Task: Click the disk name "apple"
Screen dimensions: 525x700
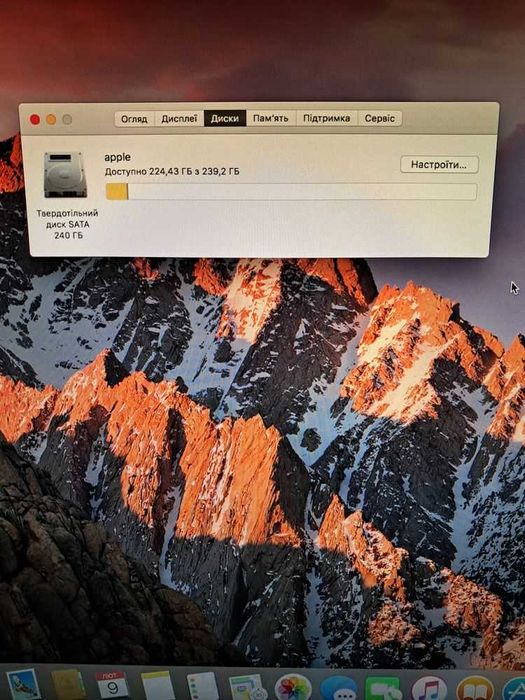Action: pyautogui.click(x=117, y=157)
